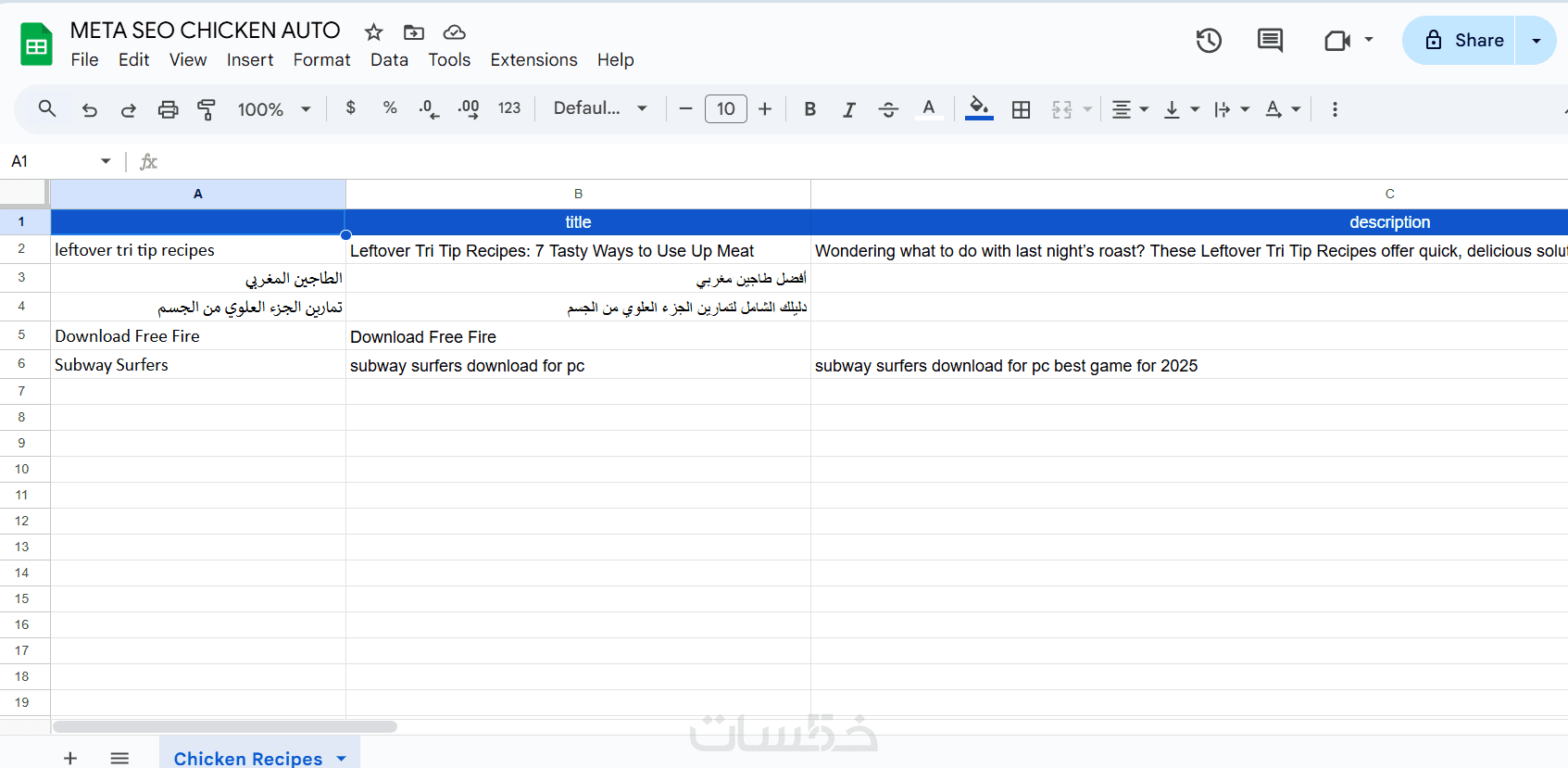
Task: Start a video call from camera icon
Action: click(1337, 40)
